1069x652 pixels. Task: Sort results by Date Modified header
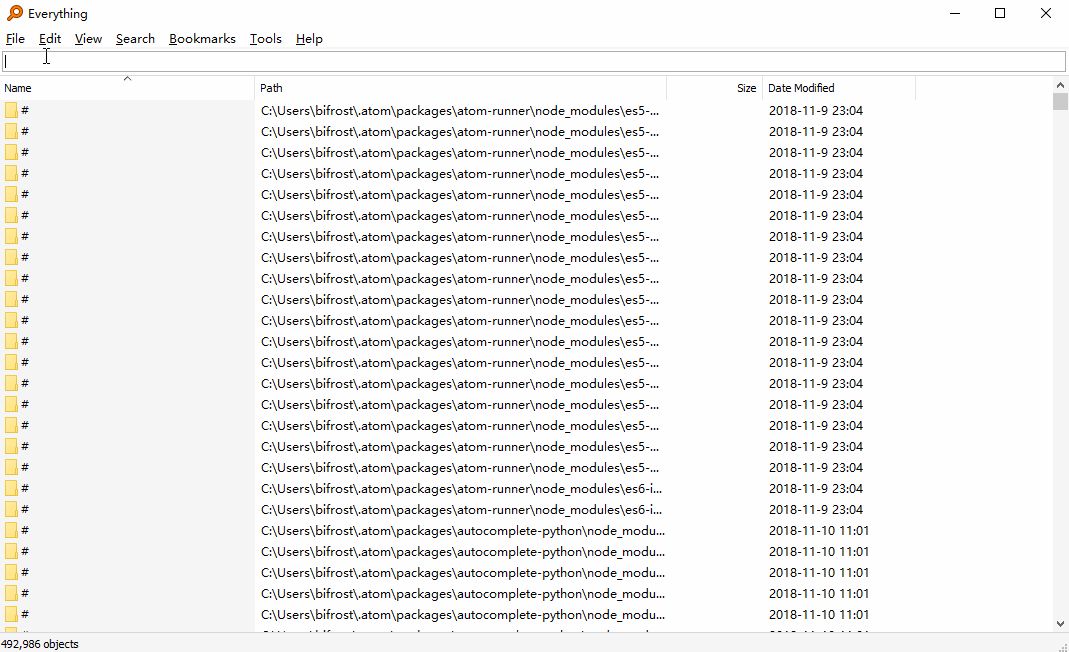point(839,88)
